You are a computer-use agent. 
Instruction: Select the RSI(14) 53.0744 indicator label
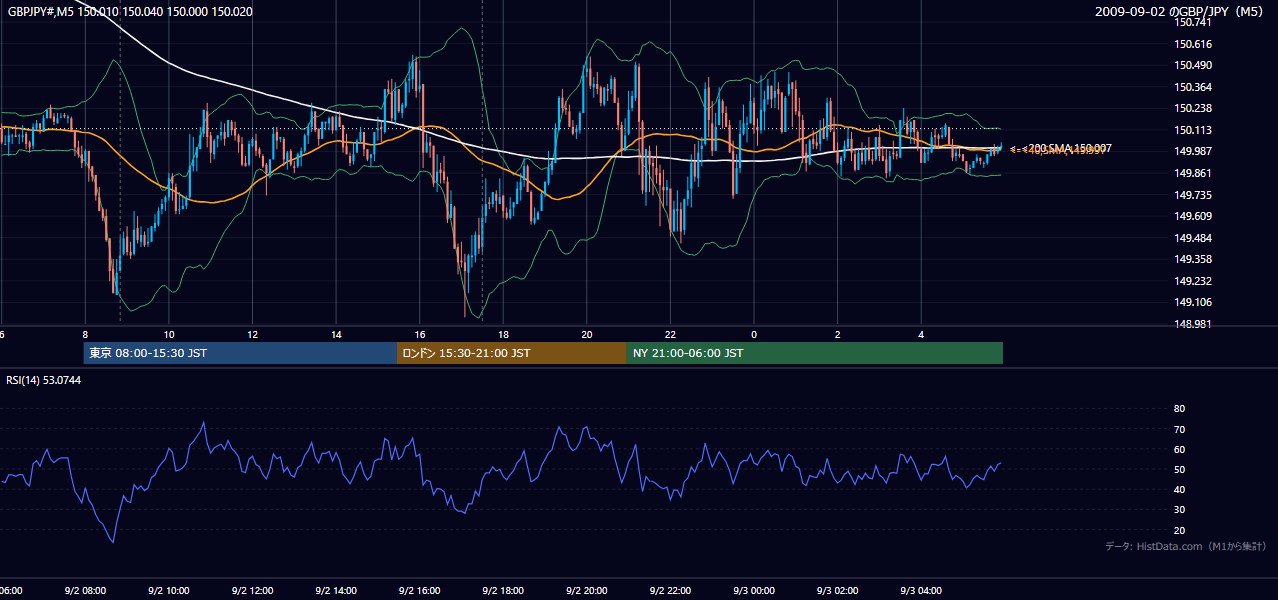tap(42, 380)
